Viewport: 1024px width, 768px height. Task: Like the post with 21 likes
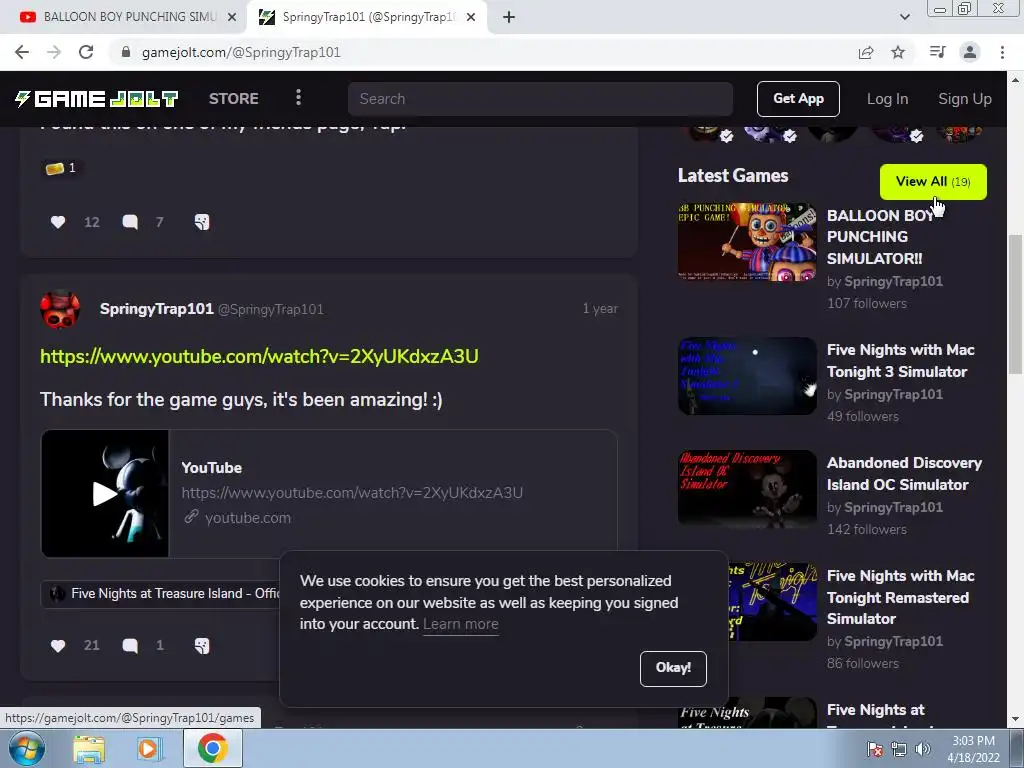58,645
